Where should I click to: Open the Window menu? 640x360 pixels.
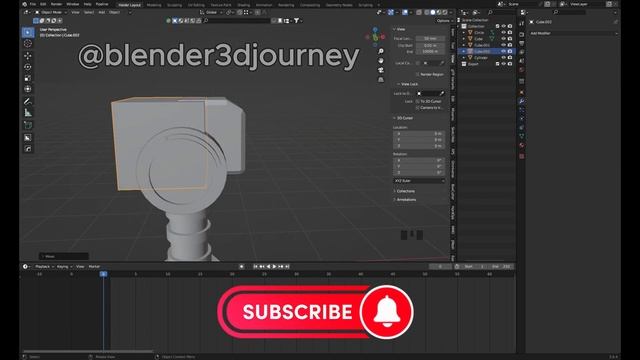pyautogui.click(x=73, y=4)
